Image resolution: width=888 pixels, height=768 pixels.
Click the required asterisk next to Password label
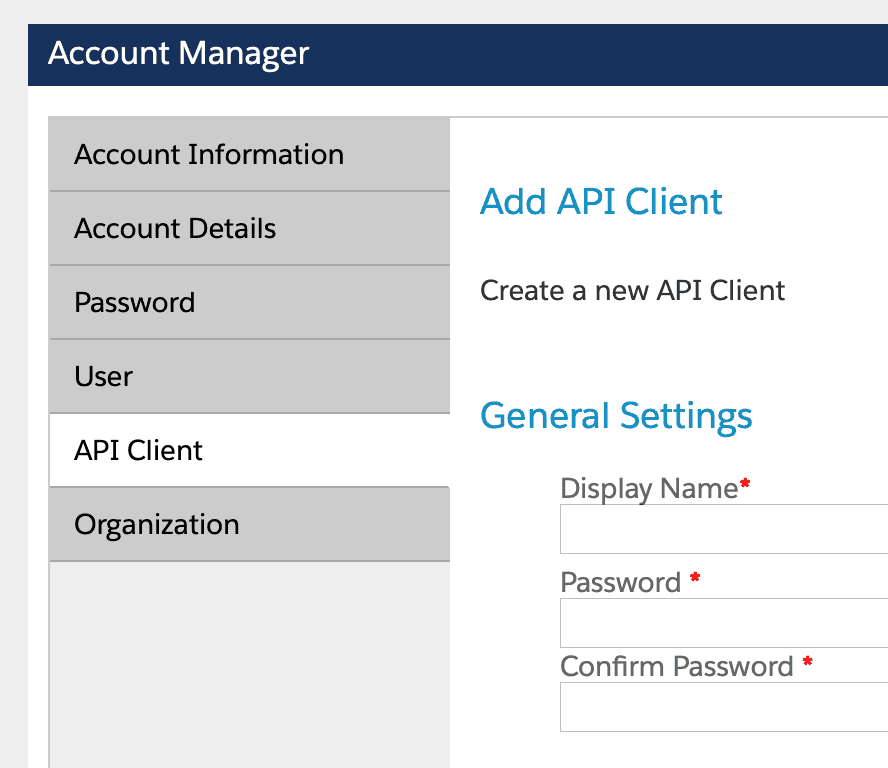pyautogui.click(x=695, y=579)
